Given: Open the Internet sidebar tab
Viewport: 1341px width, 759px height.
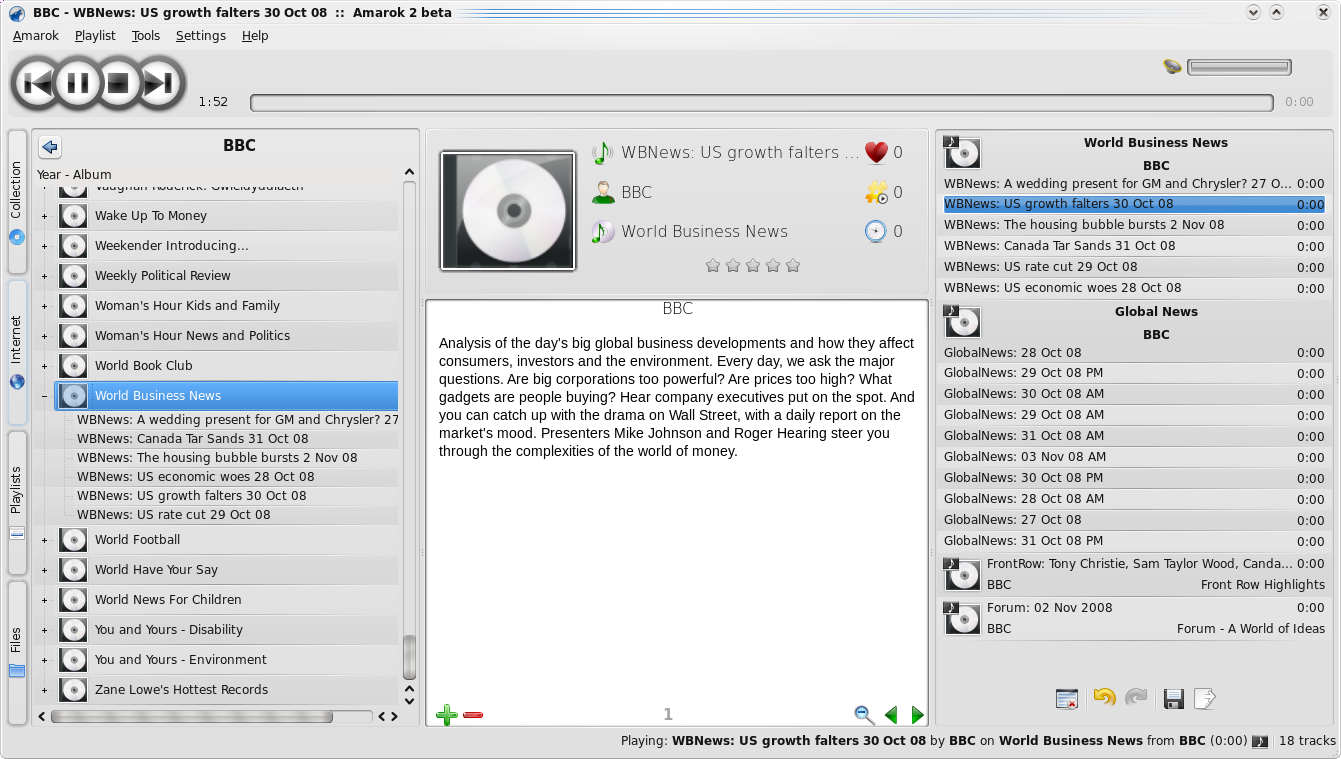Looking at the screenshot, I should coord(17,352).
